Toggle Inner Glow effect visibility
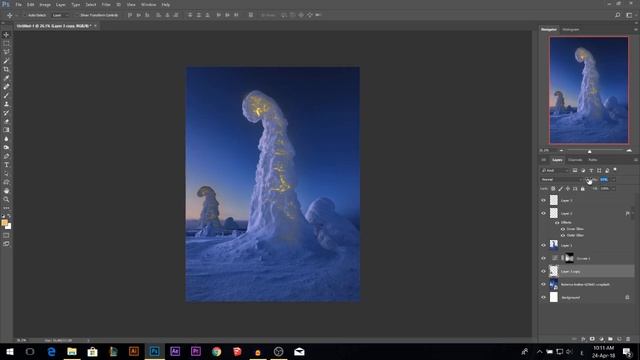 563,229
